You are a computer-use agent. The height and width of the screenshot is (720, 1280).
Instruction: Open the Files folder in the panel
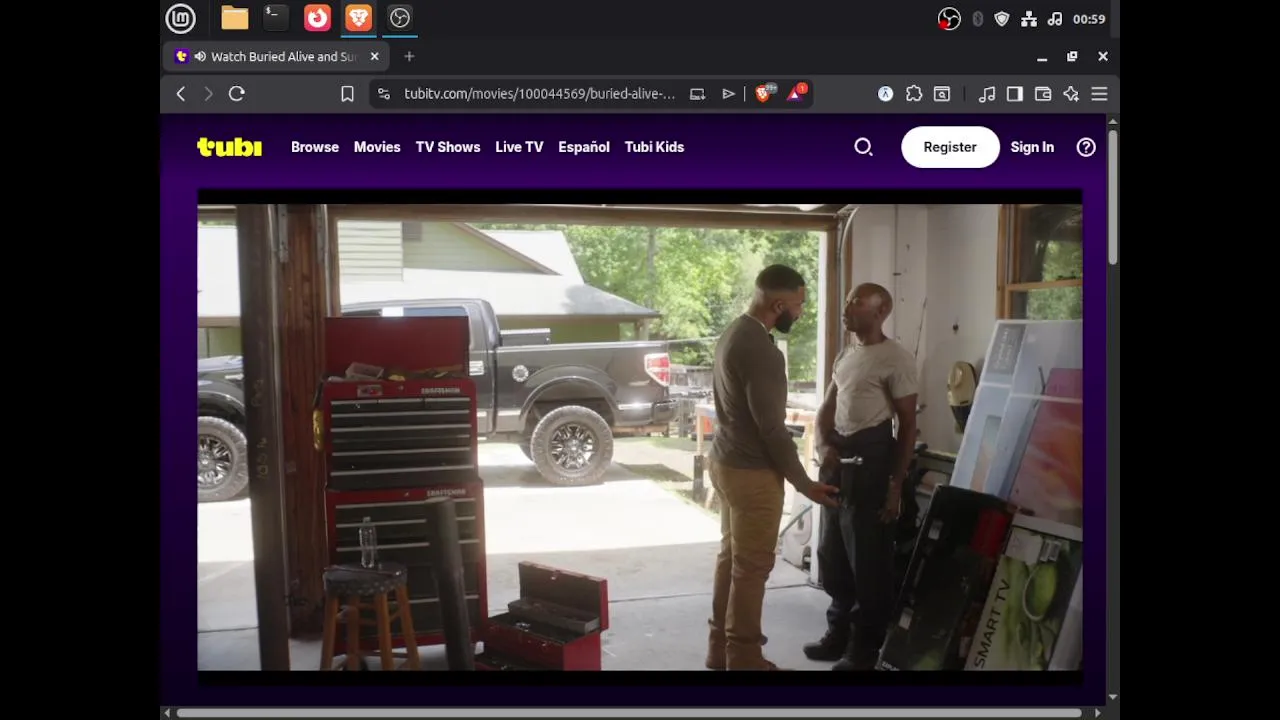pyautogui.click(x=235, y=18)
